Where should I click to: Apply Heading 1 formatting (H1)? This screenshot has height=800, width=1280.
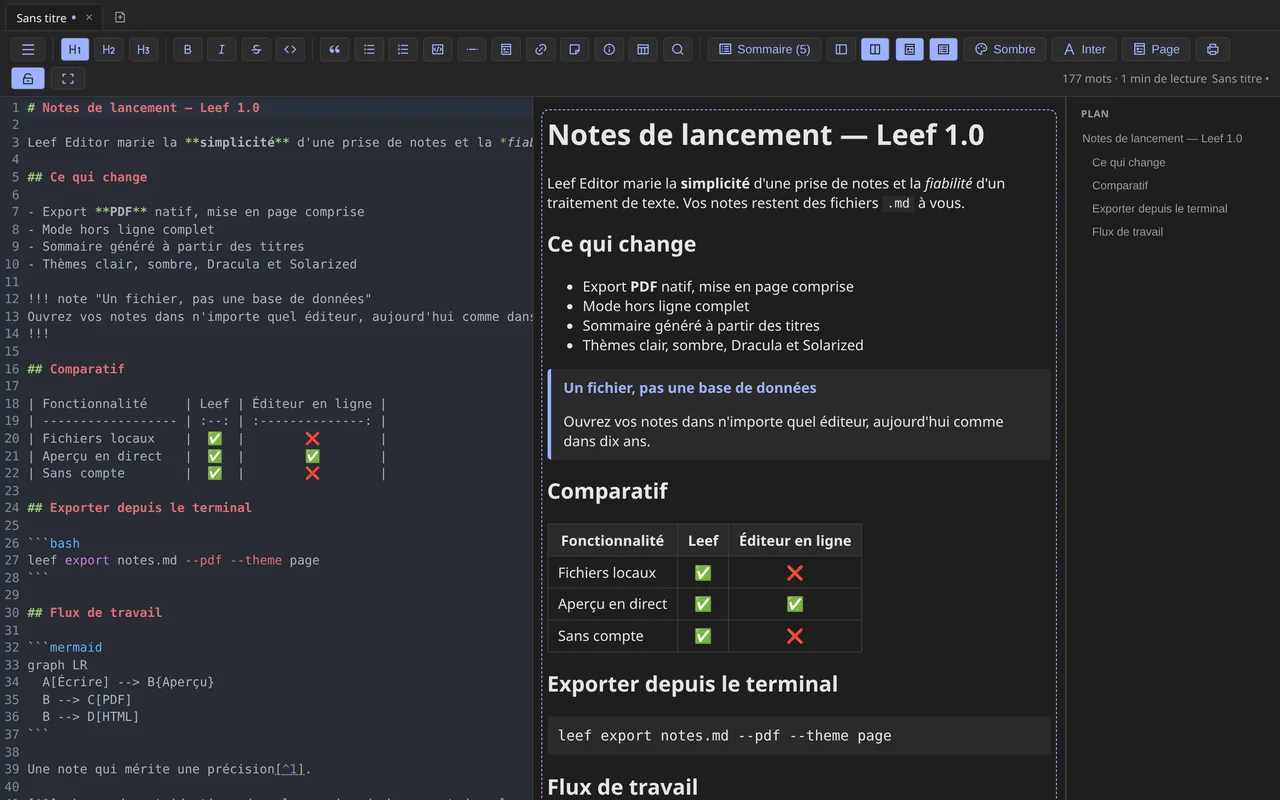(75, 49)
